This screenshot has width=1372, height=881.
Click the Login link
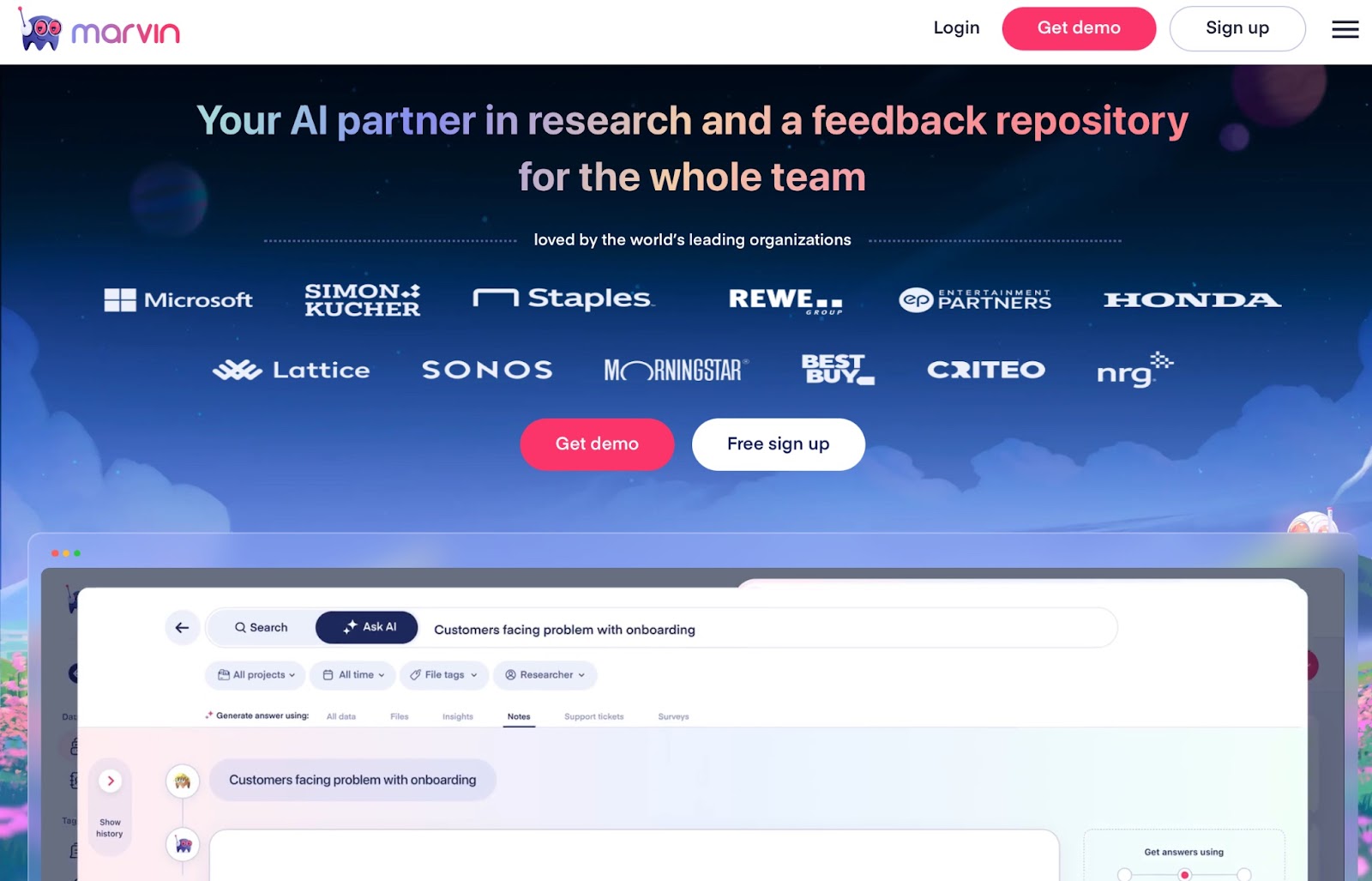coord(956,28)
